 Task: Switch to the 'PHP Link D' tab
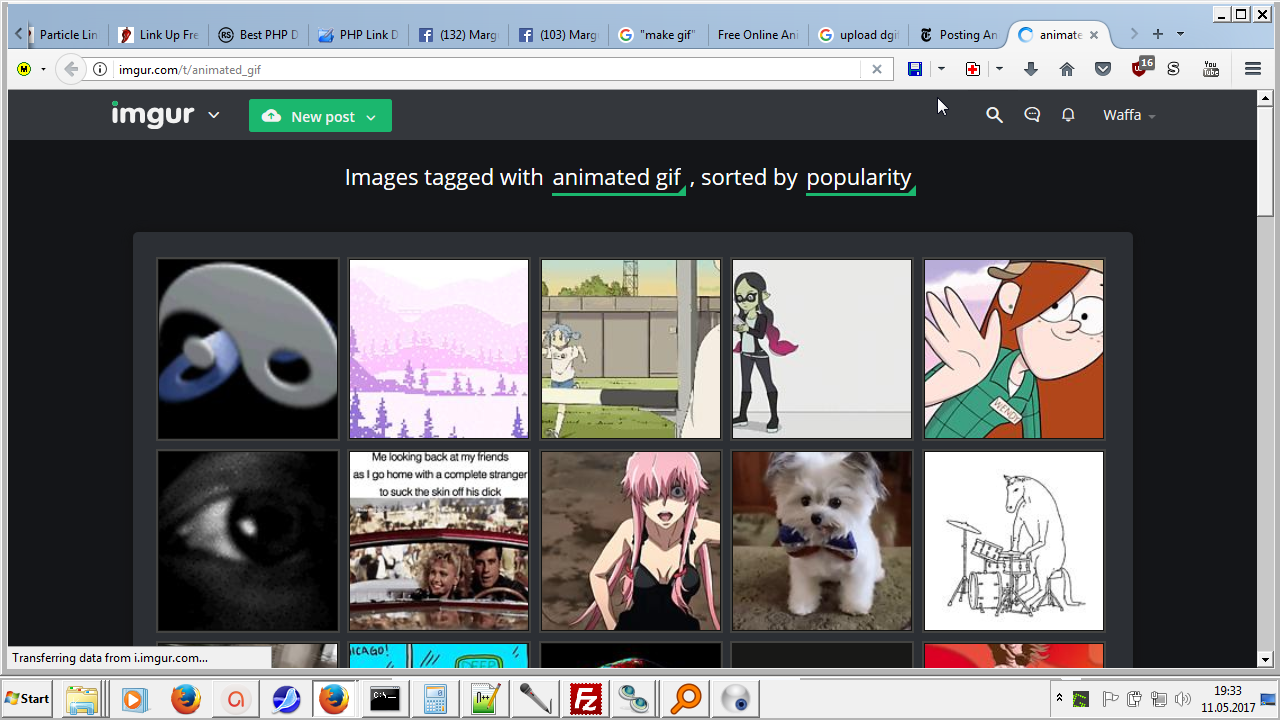point(358,35)
